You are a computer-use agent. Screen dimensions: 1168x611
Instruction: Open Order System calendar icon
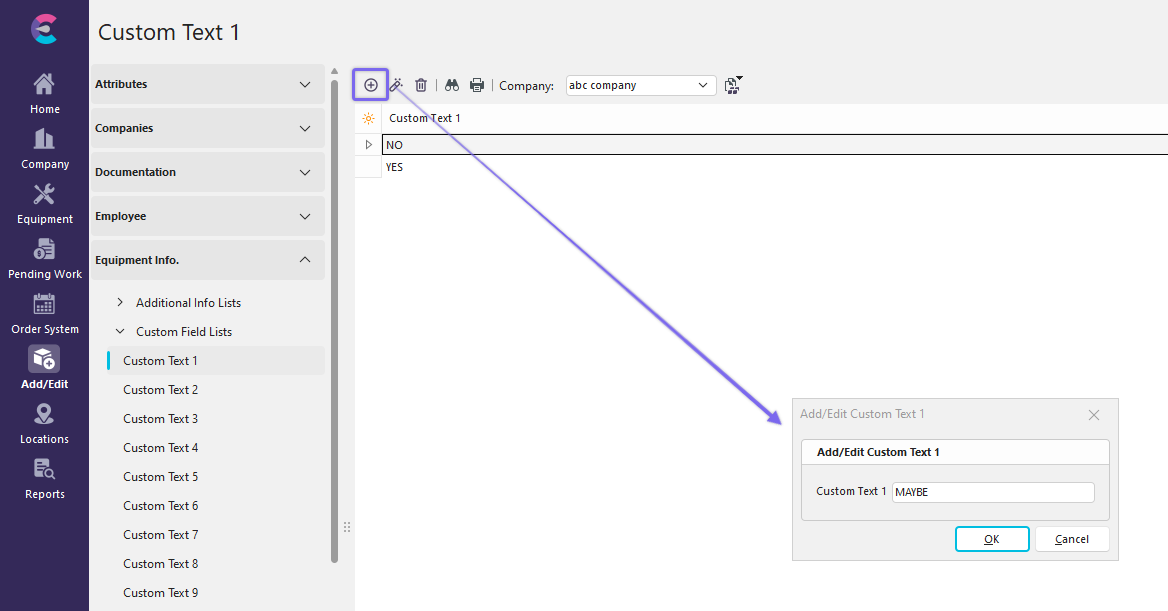click(44, 314)
